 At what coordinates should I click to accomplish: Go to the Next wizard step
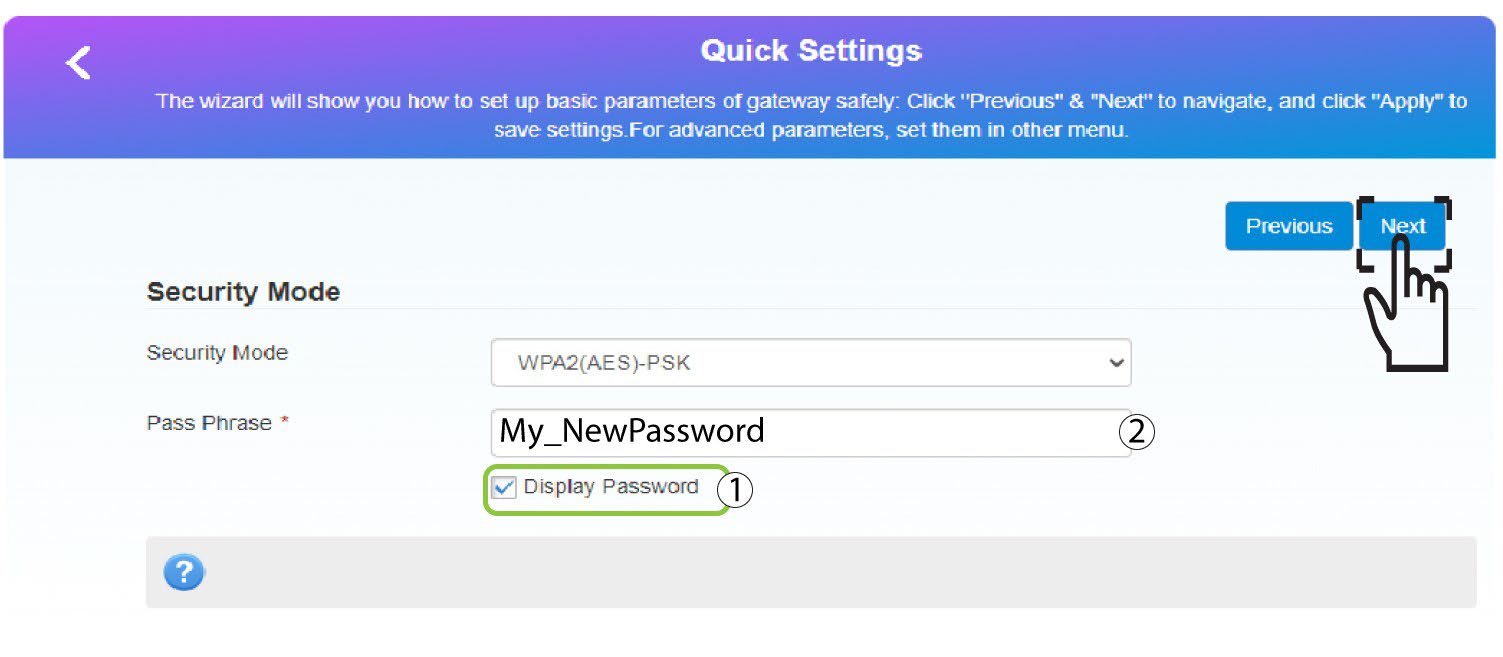coord(1403,226)
